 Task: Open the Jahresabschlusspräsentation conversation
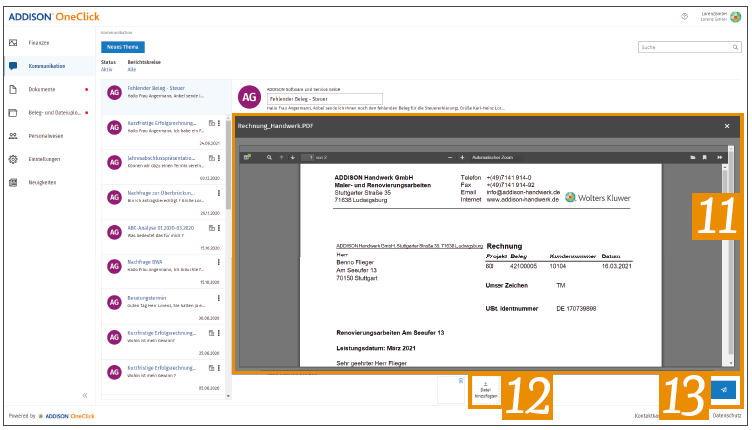[x=161, y=167]
